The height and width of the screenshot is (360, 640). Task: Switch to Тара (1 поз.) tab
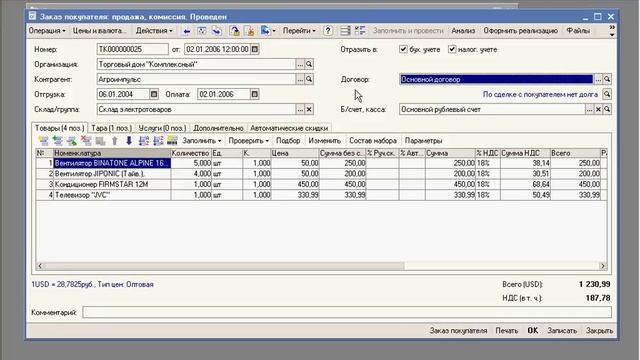click(111, 128)
